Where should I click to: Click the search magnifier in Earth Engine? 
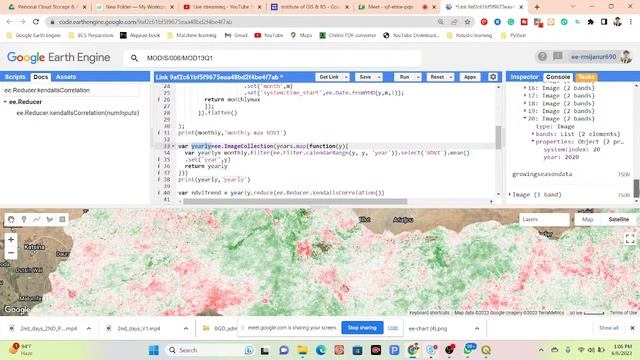tap(134, 58)
